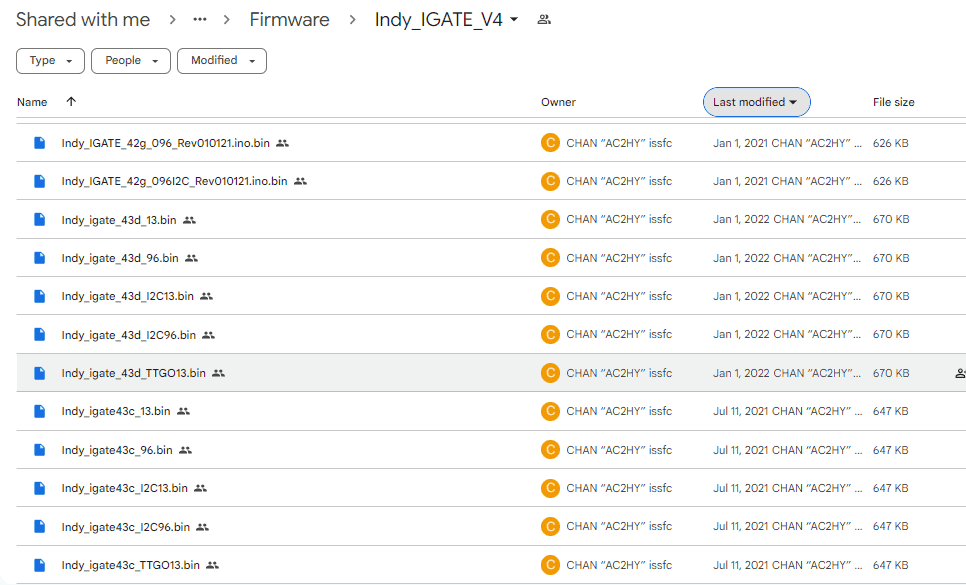Click file icon of Indy_igate43c_TTGO13.bin

tap(40, 565)
